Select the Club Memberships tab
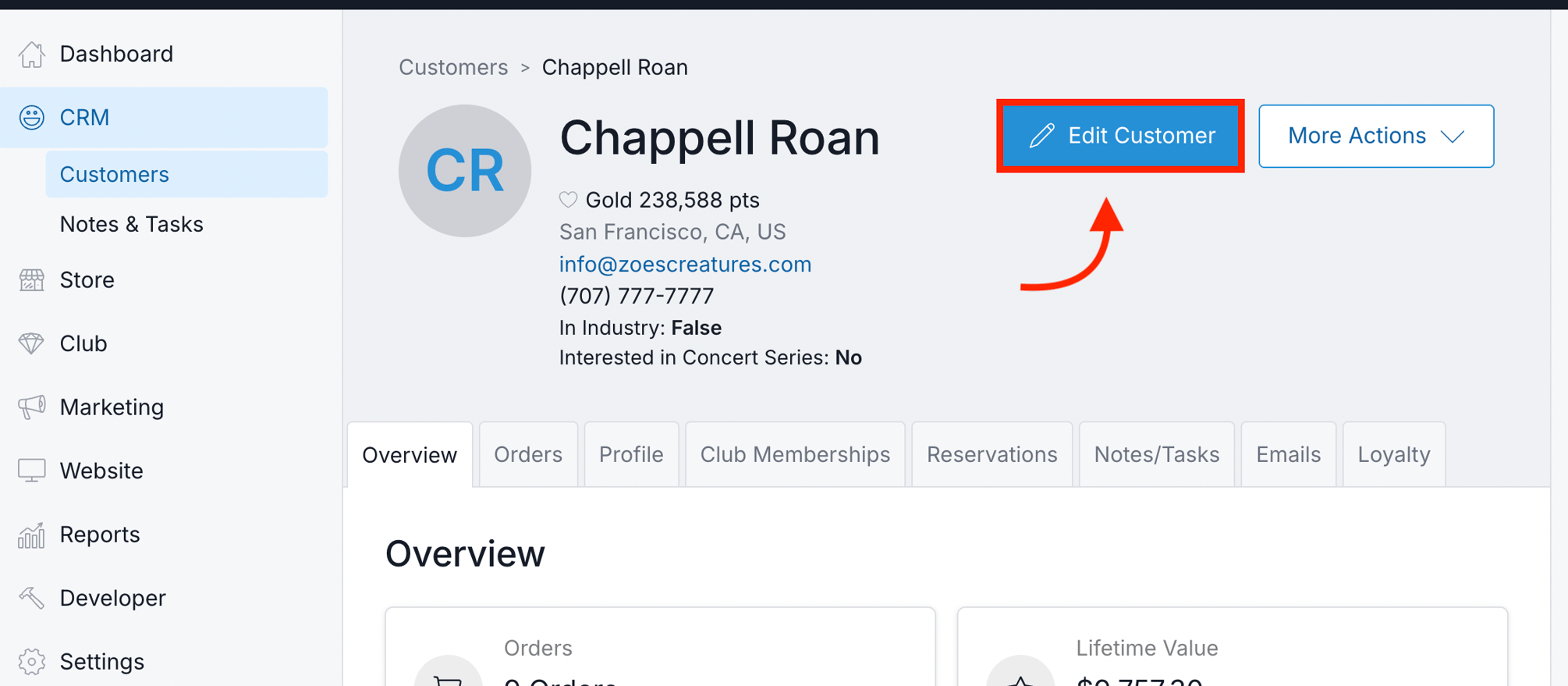This screenshot has height=686, width=1568. pos(795,454)
